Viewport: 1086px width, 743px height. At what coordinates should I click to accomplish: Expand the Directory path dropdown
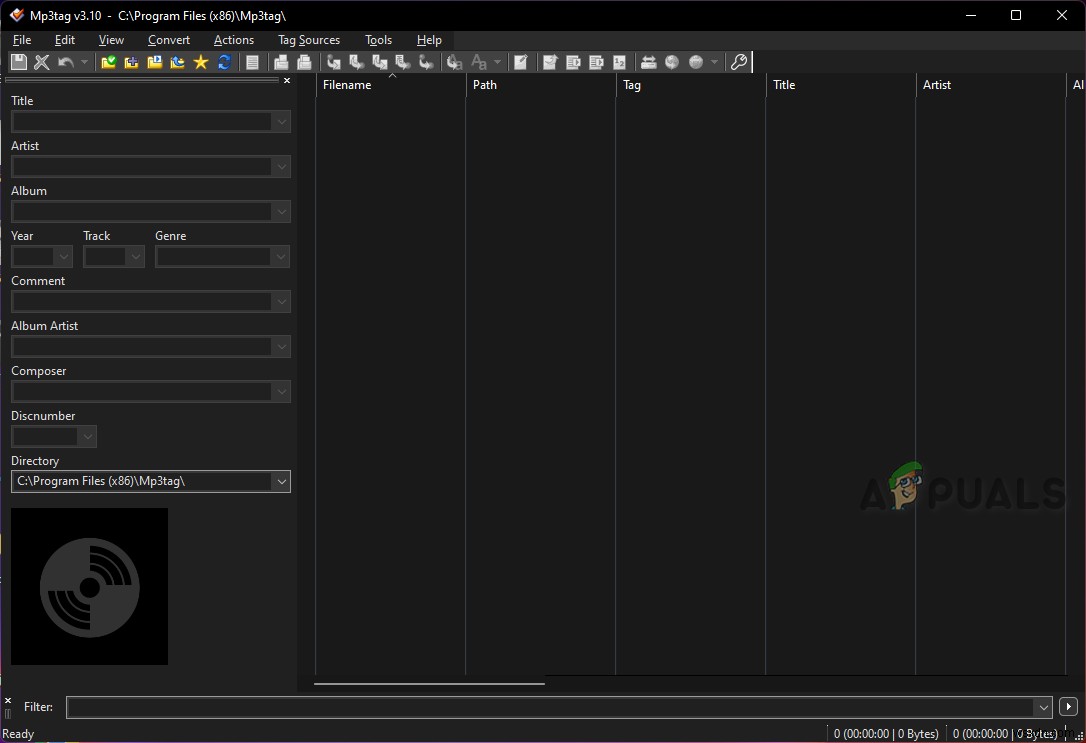(x=281, y=482)
